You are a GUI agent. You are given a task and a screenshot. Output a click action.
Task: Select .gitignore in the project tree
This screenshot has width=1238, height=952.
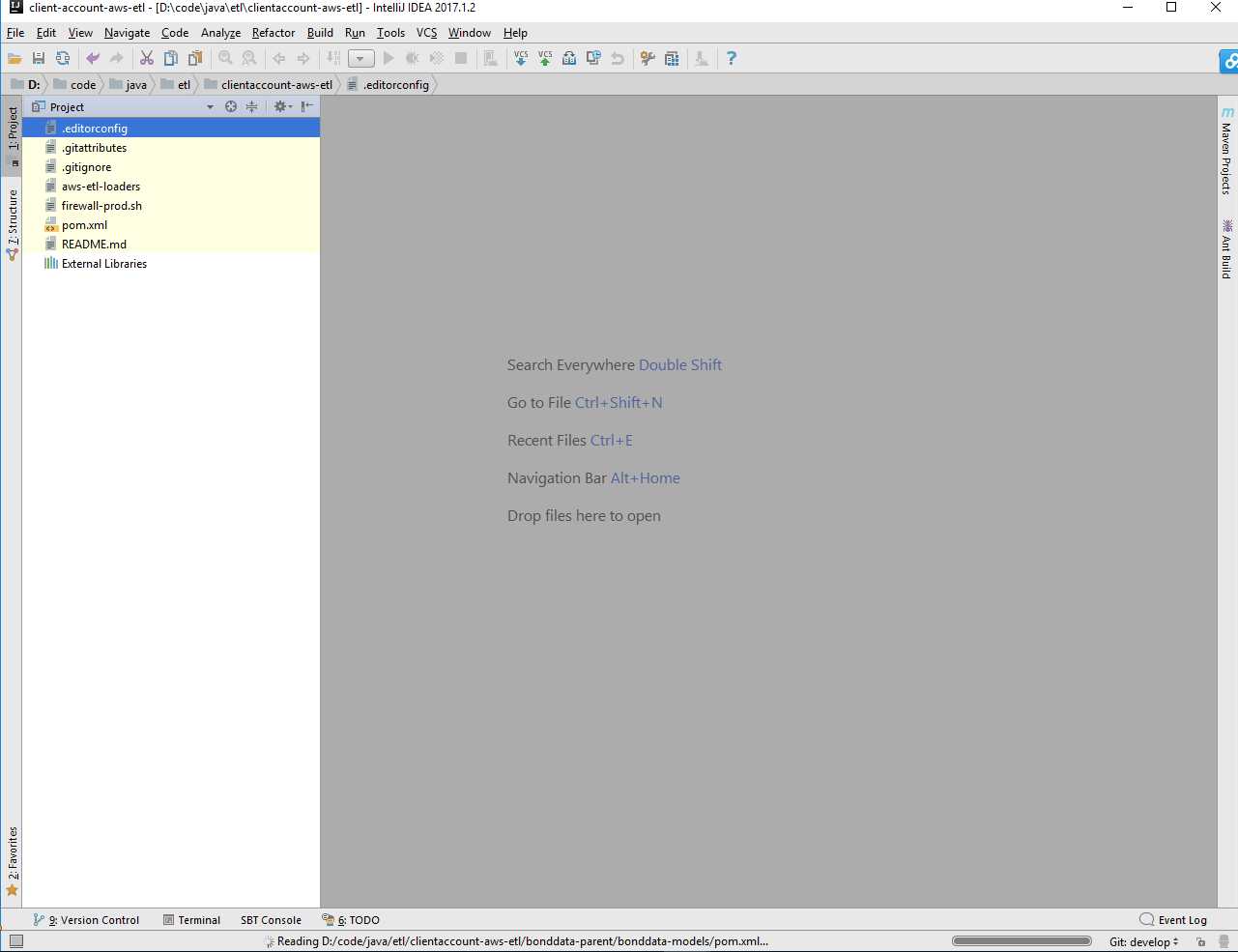(86, 167)
